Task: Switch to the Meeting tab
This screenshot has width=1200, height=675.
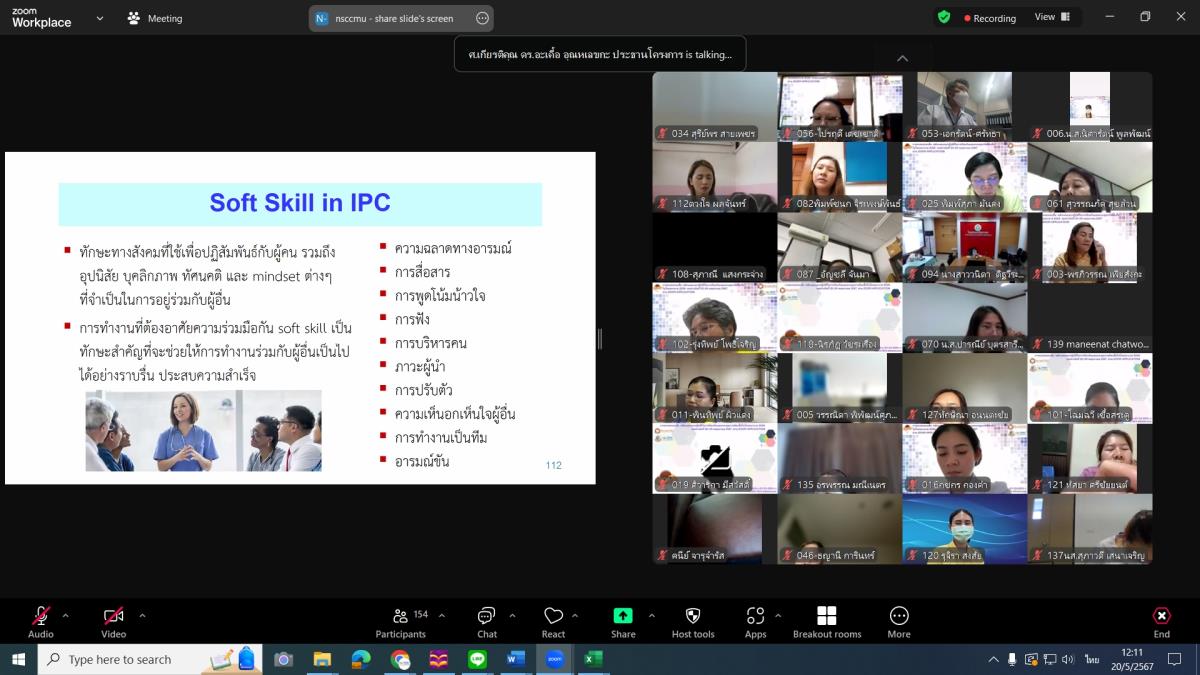Action: point(155,18)
